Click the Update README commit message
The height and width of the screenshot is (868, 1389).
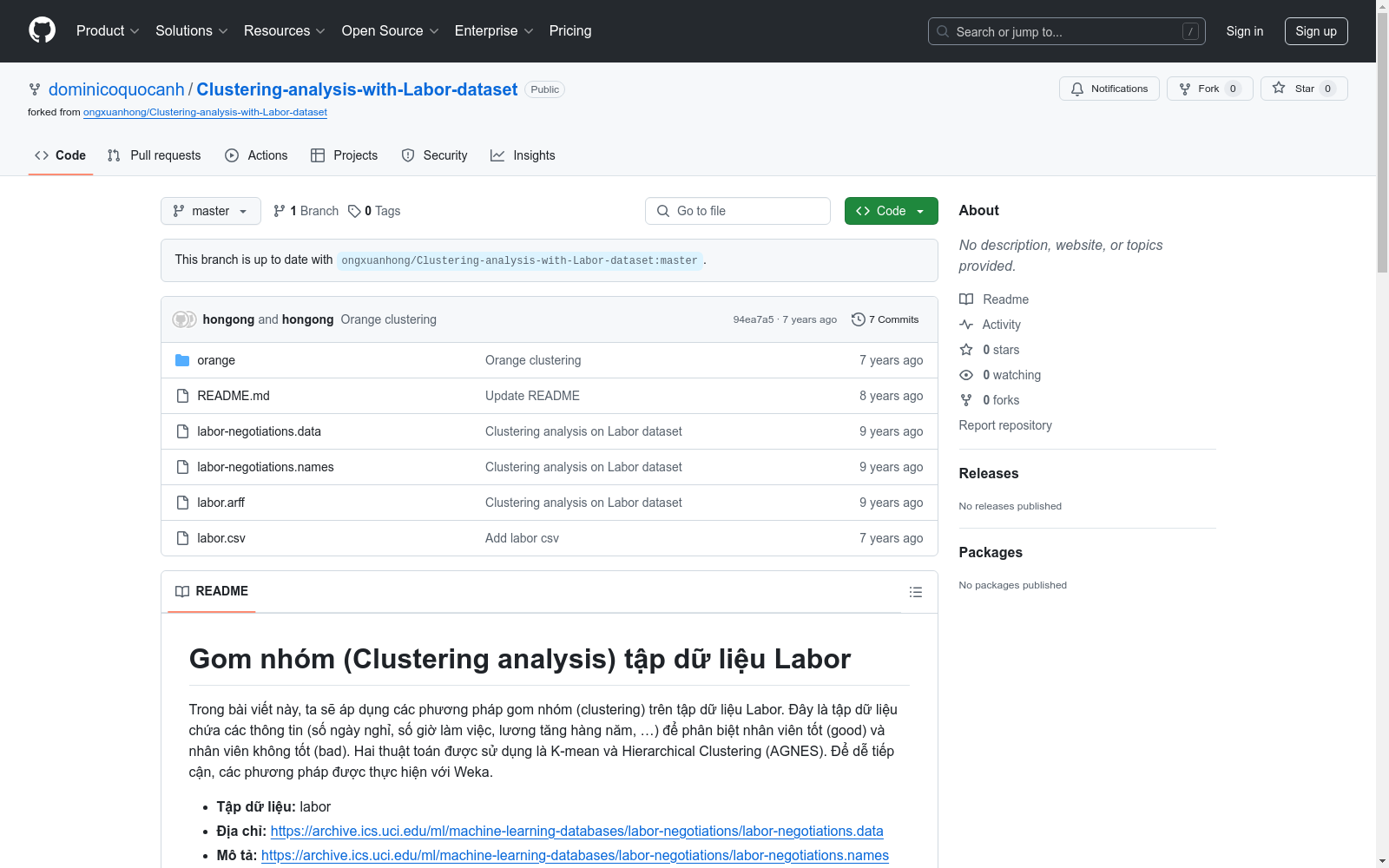[532, 396]
